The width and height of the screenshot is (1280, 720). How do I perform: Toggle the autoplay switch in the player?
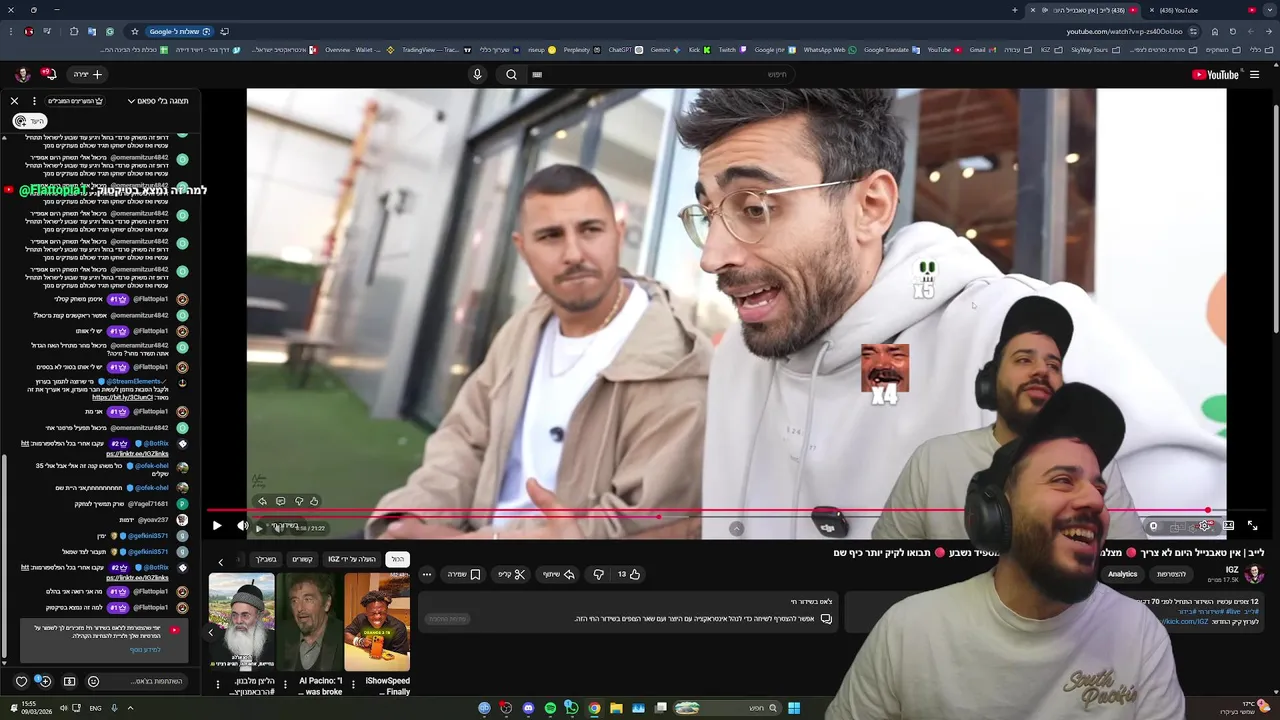click(1153, 526)
